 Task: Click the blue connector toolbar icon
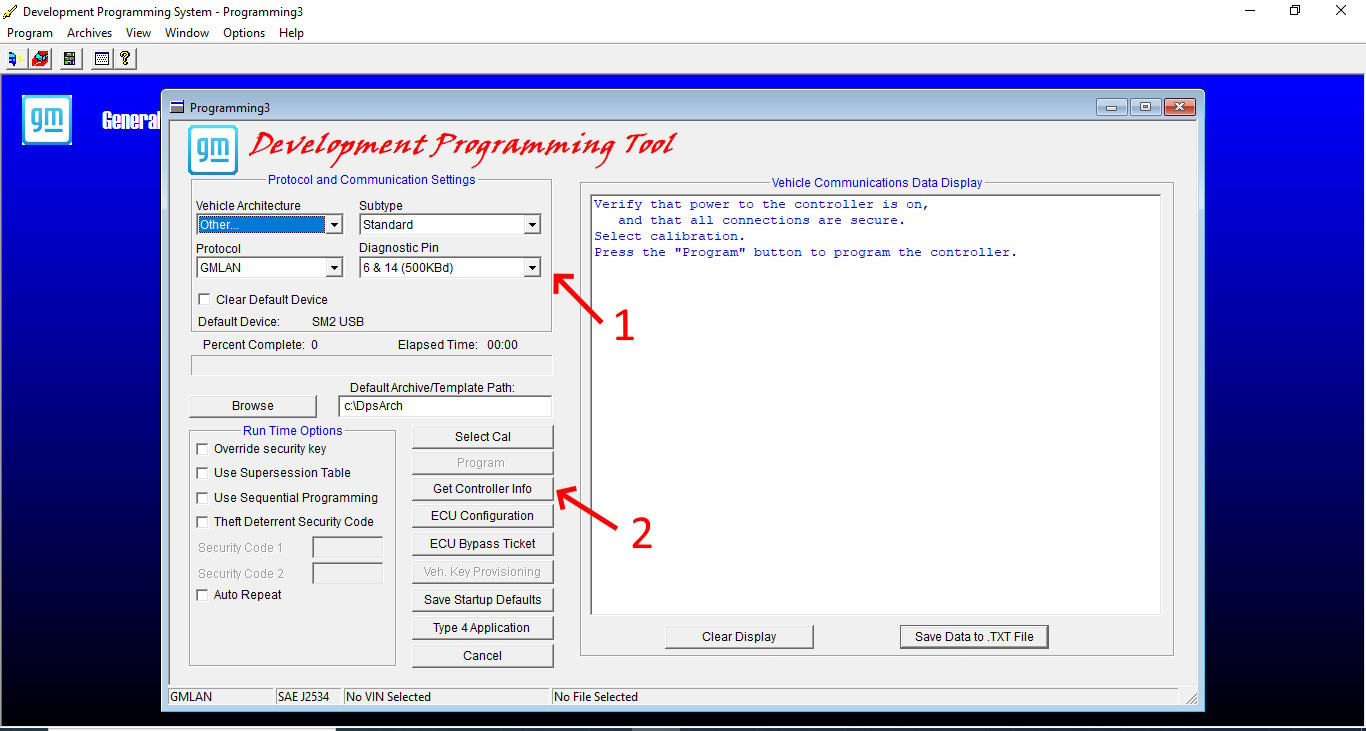14,58
